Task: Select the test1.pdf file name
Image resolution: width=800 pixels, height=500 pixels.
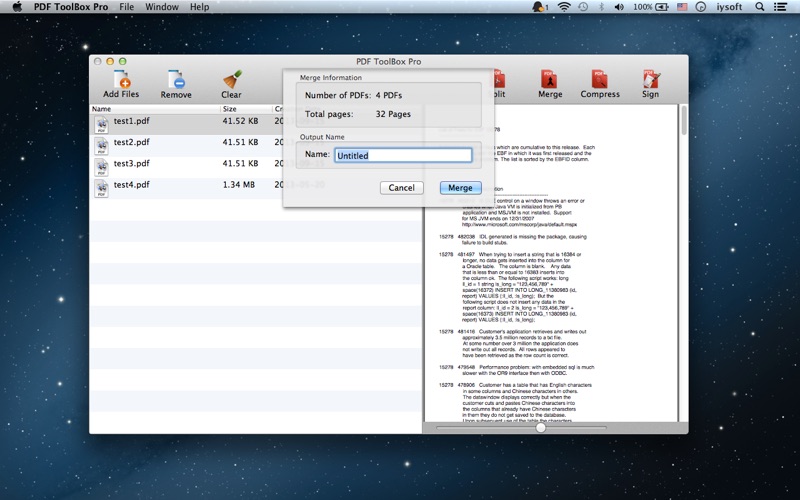Action: pyautogui.click(x=132, y=121)
